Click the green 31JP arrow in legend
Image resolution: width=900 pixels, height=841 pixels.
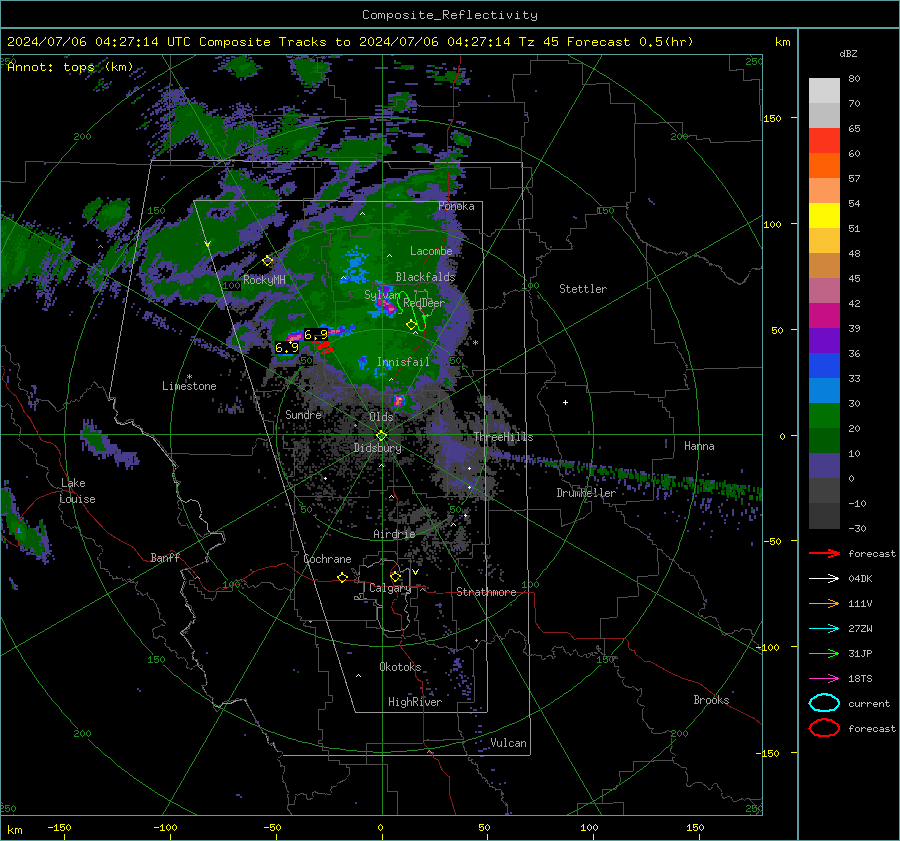[824, 653]
